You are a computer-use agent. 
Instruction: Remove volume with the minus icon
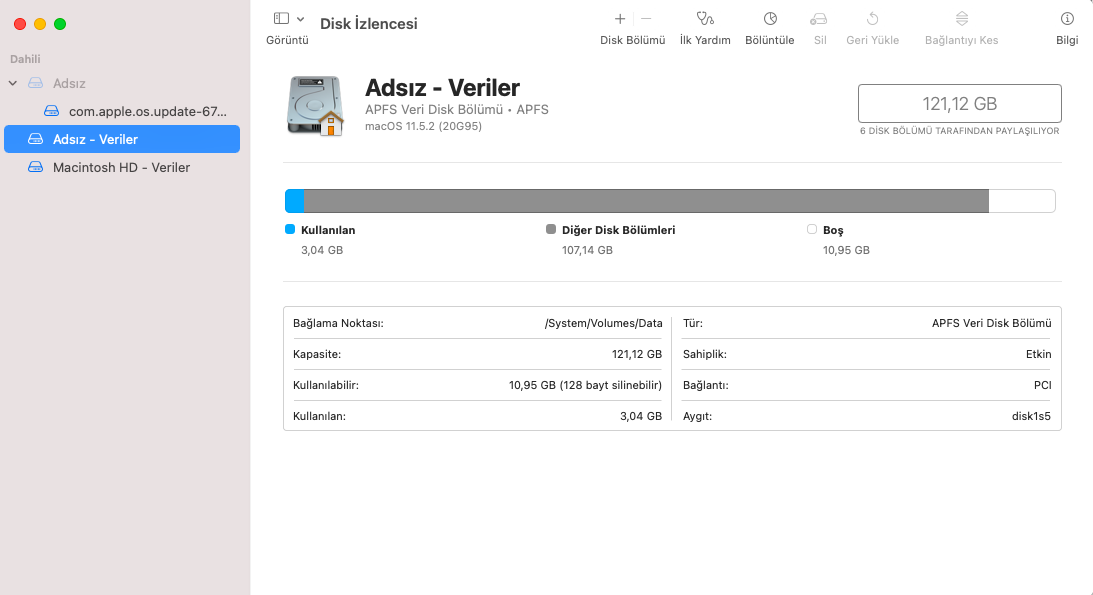click(646, 19)
